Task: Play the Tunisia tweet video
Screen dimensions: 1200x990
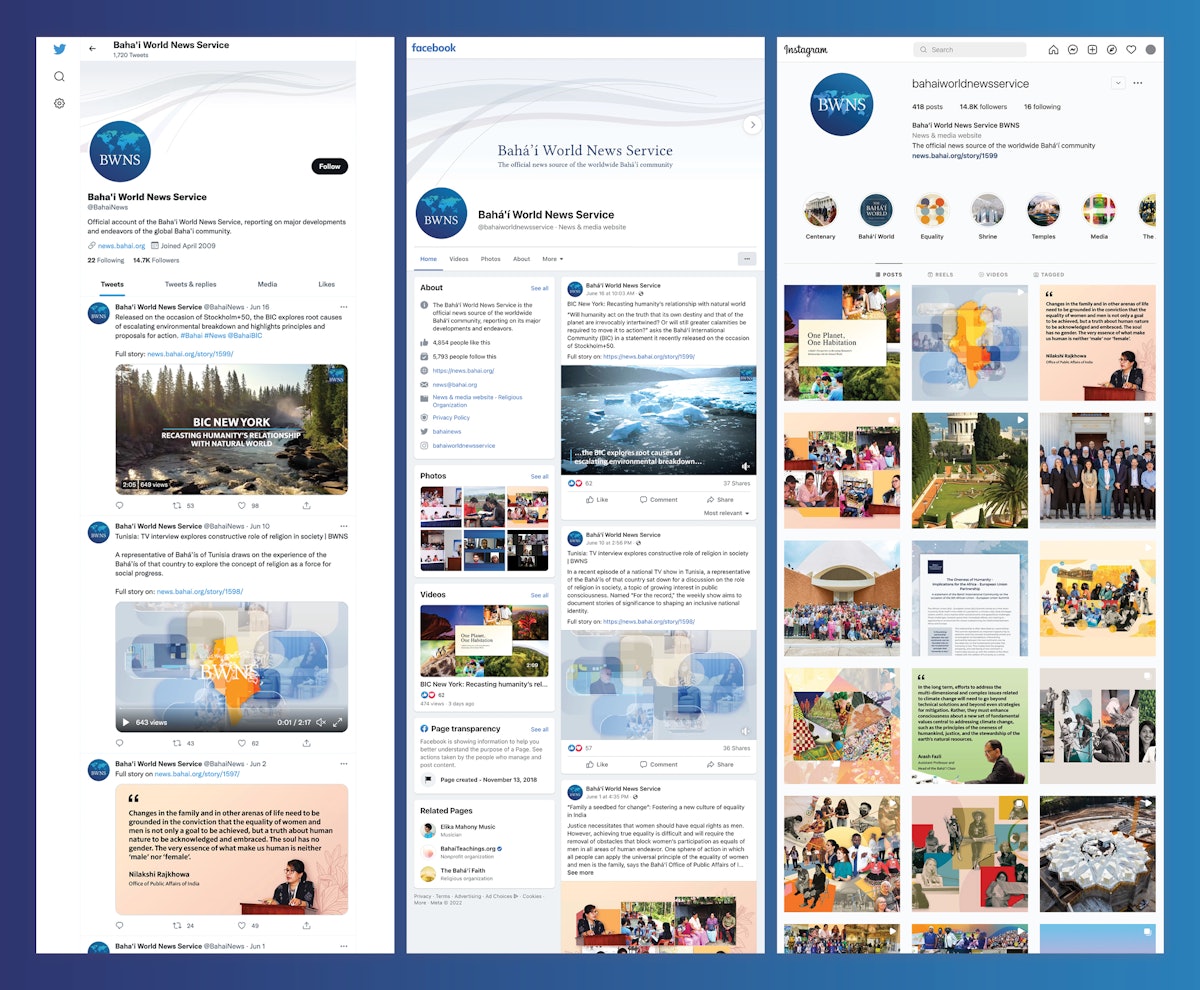Action: tap(125, 722)
